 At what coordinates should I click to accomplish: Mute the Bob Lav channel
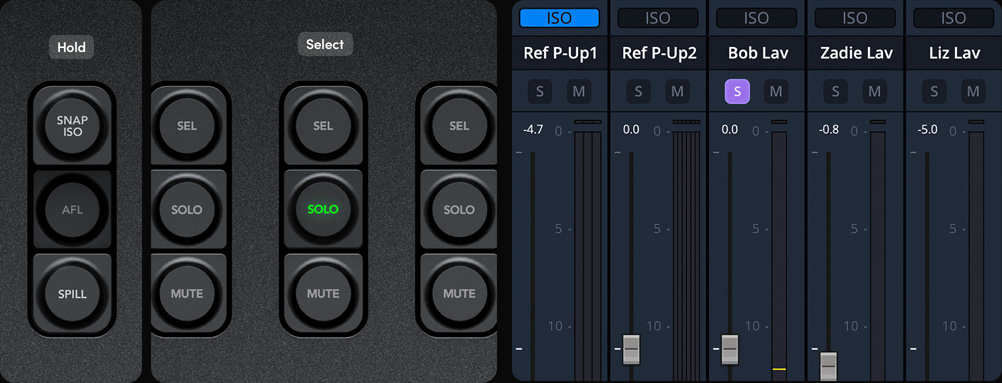coord(776,92)
